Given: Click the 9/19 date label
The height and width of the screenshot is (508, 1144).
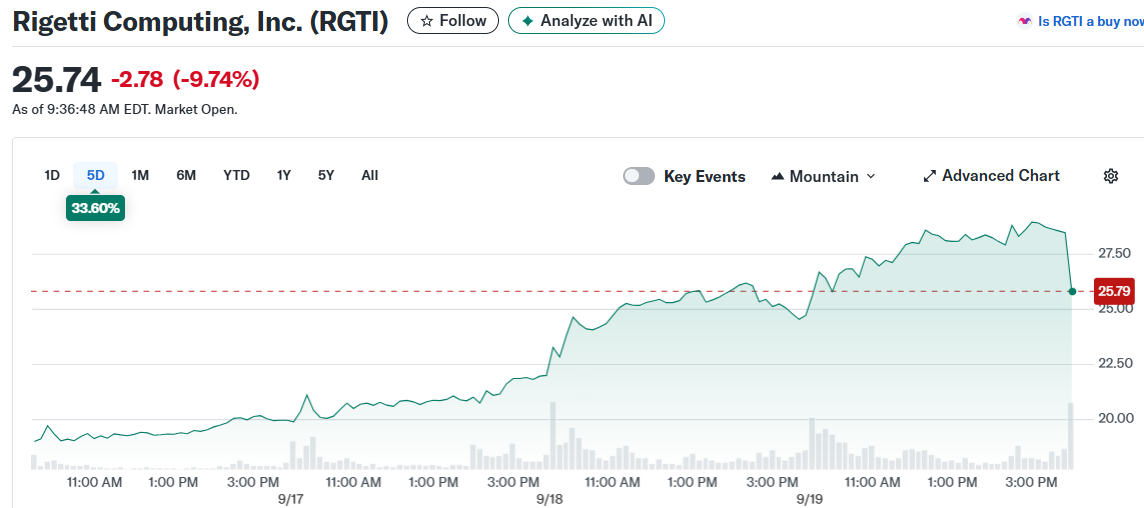Looking at the screenshot, I should (x=809, y=499).
